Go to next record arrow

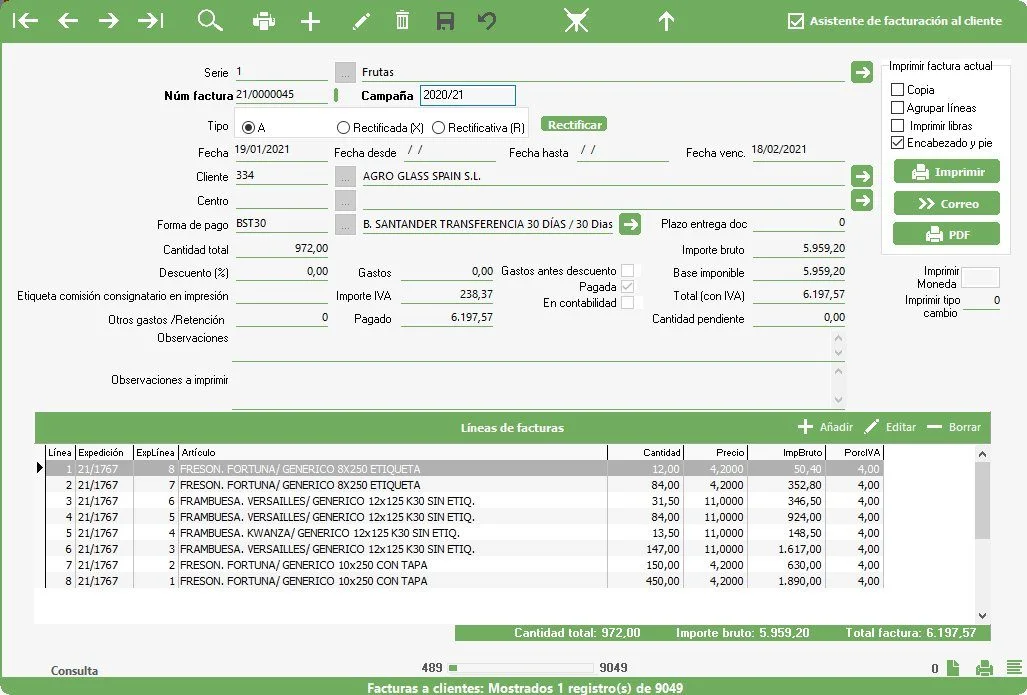pos(109,20)
